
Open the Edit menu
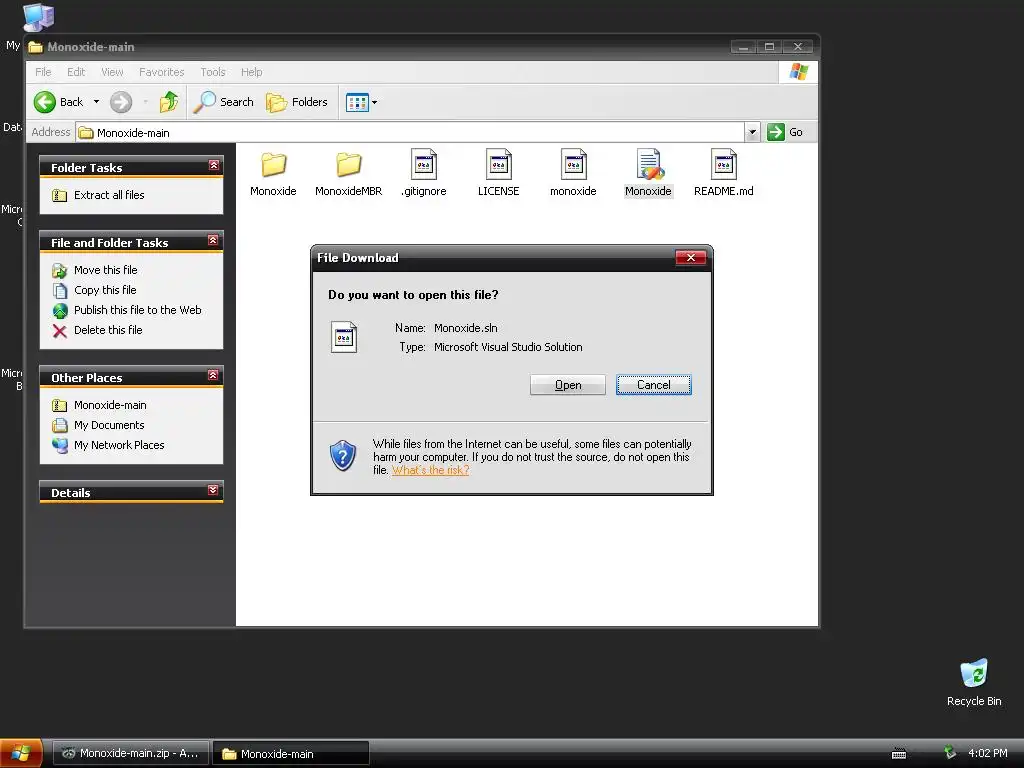click(76, 72)
